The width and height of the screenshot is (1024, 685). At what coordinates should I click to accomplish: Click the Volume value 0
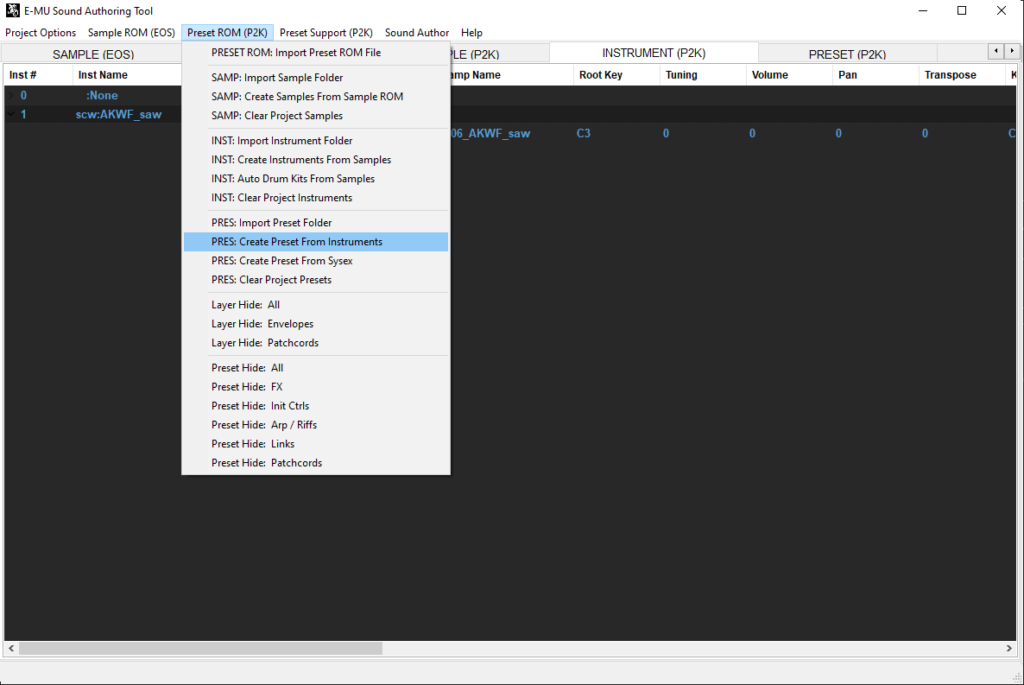[x=752, y=133]
